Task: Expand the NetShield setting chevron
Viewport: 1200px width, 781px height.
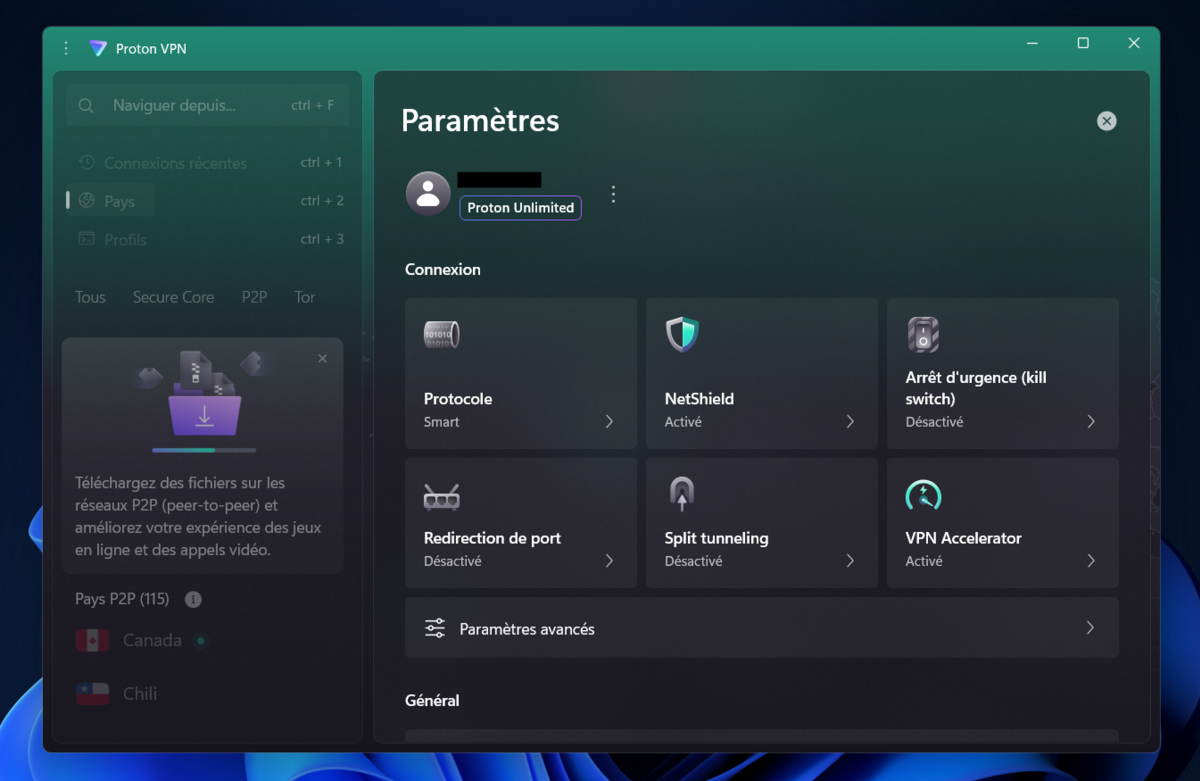Action: tap(850, 422)
